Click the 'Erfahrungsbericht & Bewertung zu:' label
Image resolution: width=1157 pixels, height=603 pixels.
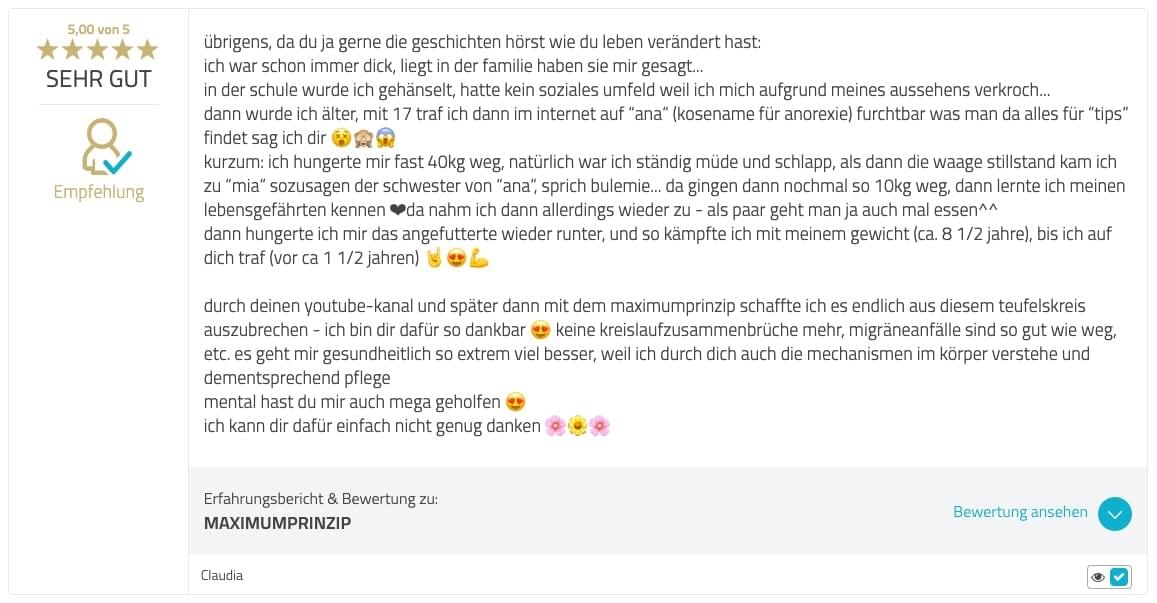(320, 499)
